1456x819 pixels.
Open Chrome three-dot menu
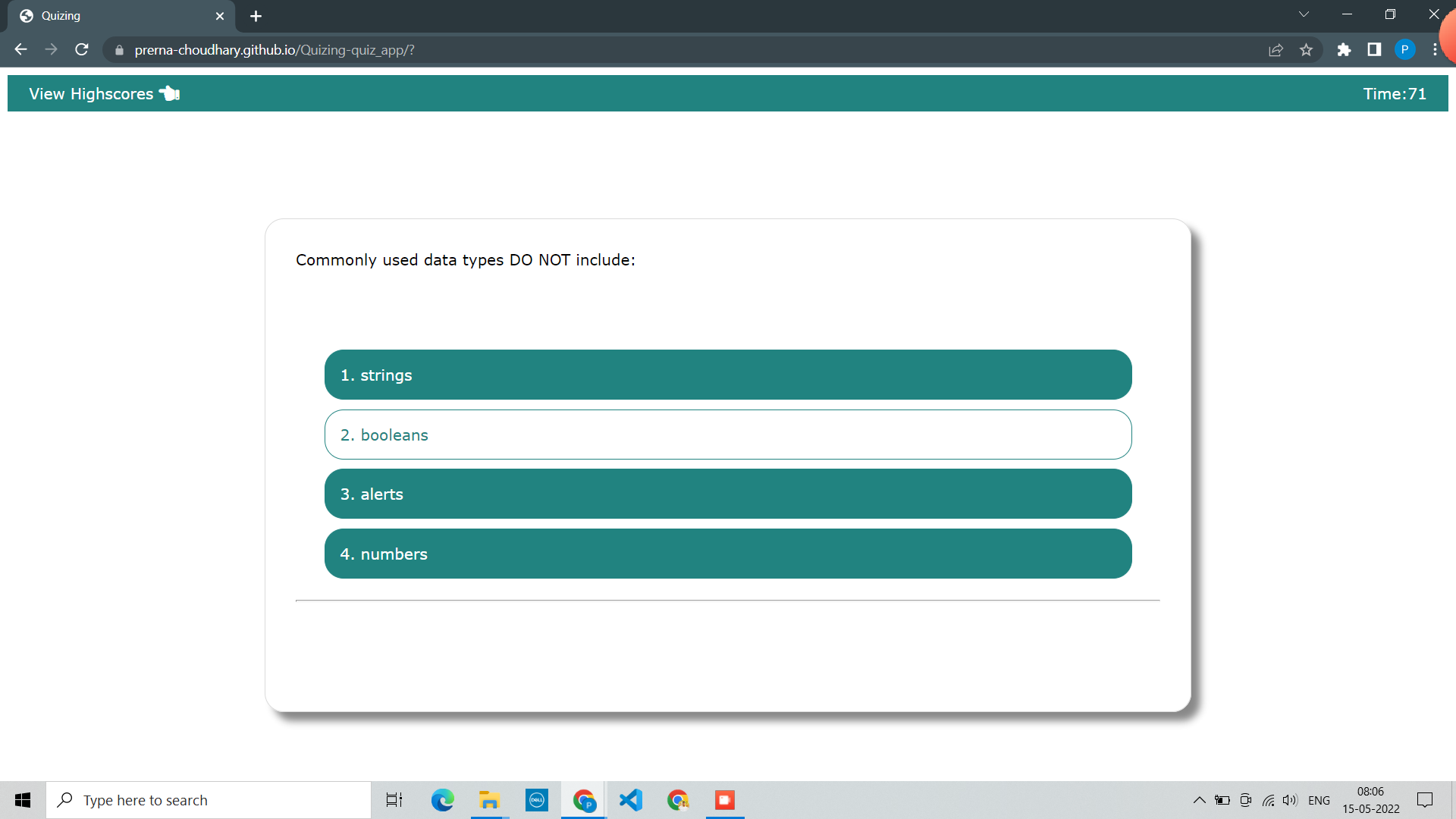click(x=1435, y=50)
